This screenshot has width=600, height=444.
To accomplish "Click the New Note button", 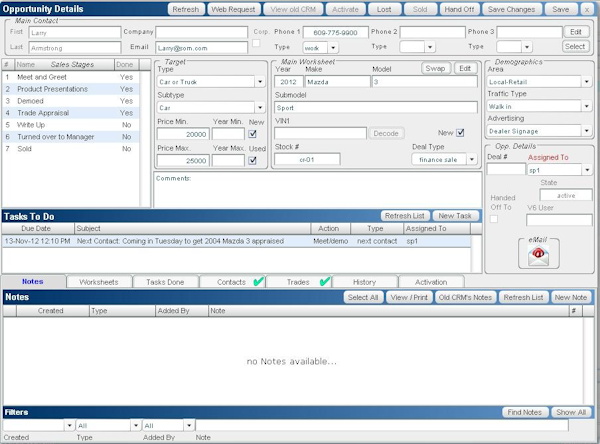I will 571,297.
